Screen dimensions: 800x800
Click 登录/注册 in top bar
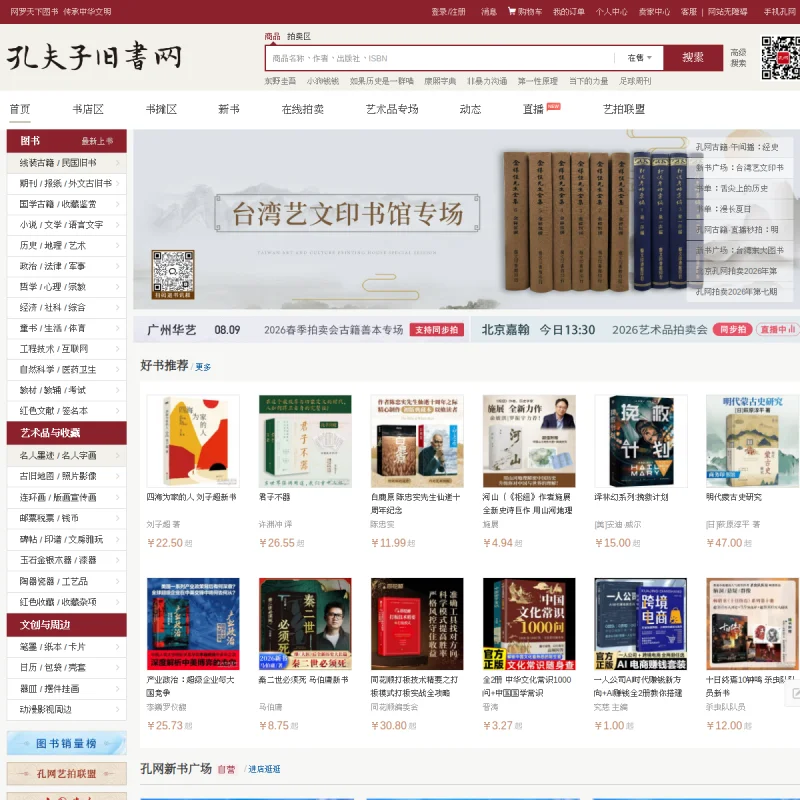pyautogui.click(x=448, y=11)
